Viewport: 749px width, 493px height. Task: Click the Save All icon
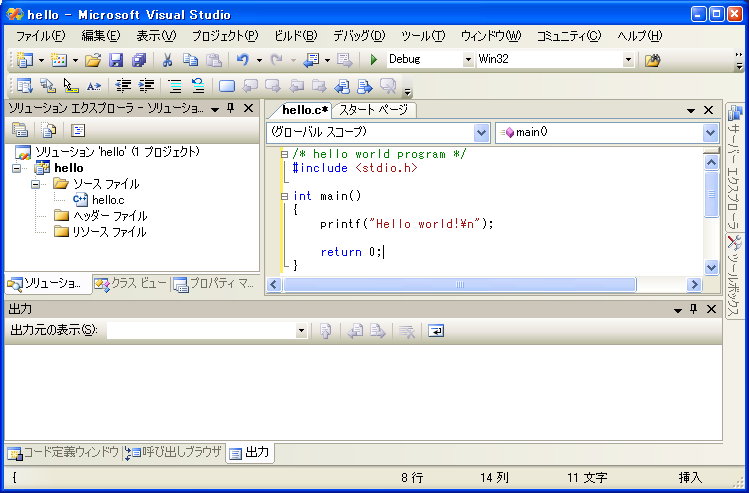[x=139, y=60]
